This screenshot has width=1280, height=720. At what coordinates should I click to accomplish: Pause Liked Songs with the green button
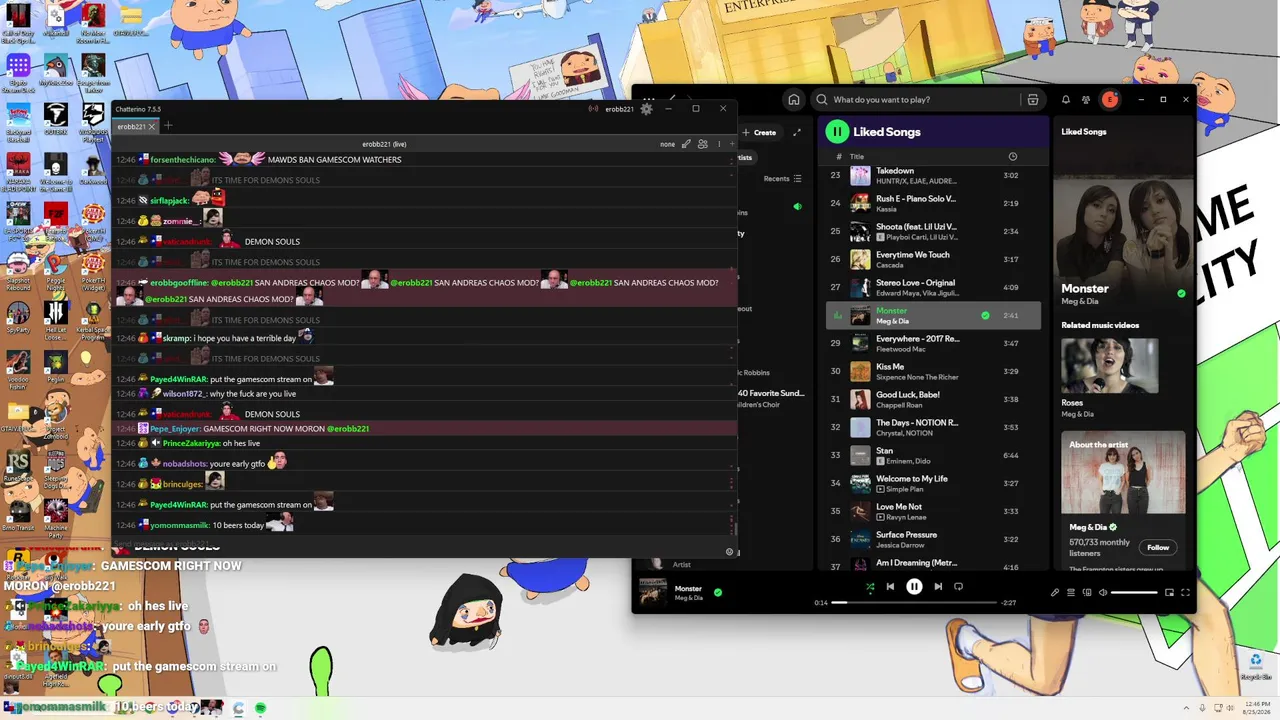pyautogui.click(x=837, y=131)
